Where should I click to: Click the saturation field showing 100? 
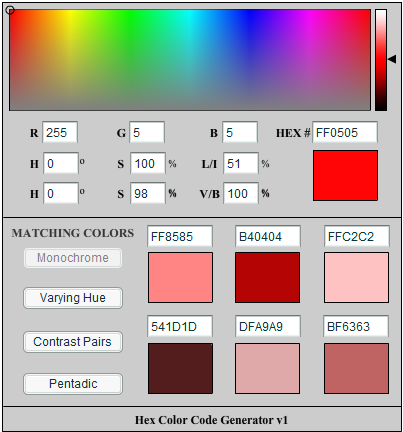coord(148,163)
